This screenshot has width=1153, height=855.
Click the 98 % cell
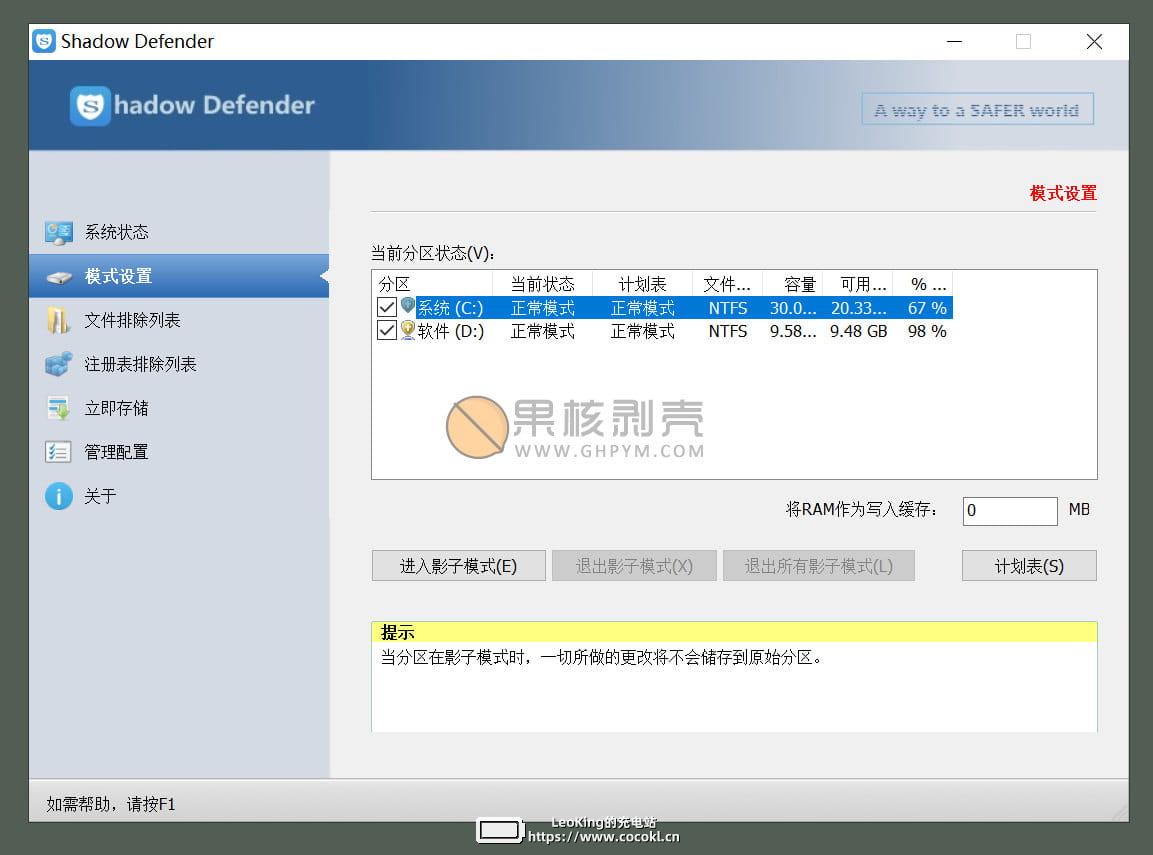click(x=927, y=332)
